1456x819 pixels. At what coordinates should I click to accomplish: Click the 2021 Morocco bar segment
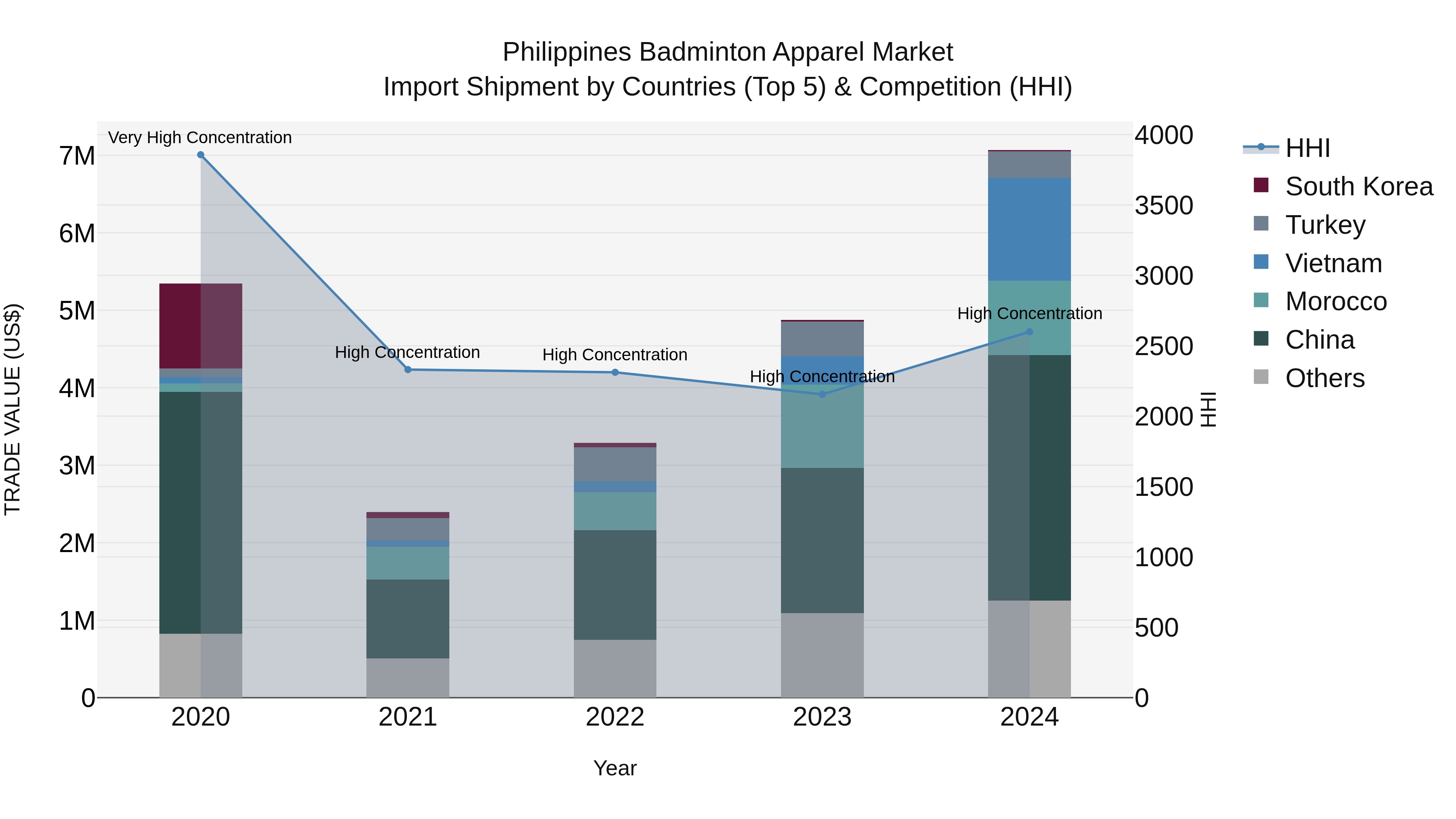(x=408, y=563)
